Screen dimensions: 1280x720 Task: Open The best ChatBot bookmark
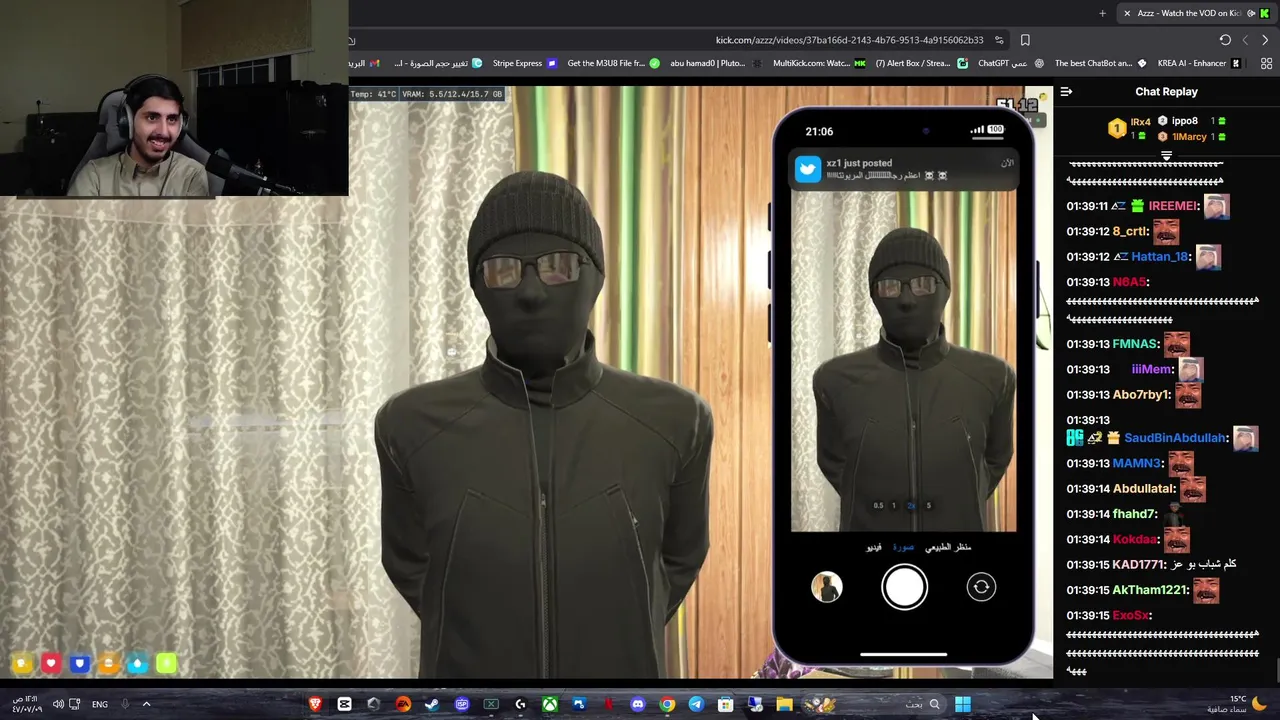pyautogui.click(x=1102, y=63)
